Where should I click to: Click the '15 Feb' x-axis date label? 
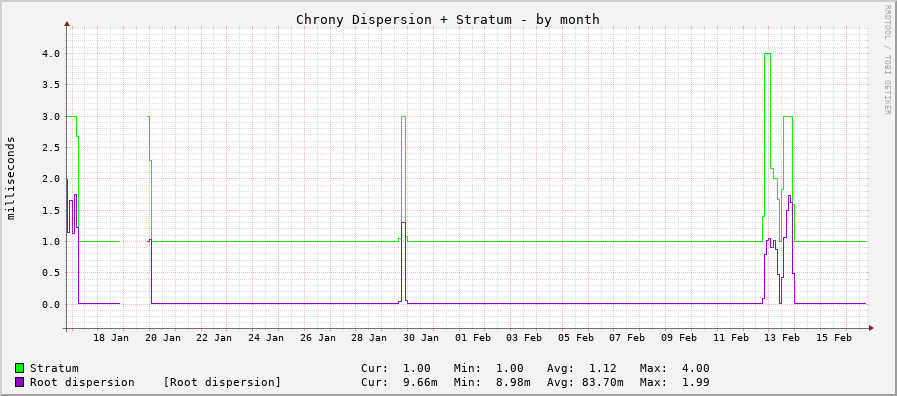coord(834,338)
